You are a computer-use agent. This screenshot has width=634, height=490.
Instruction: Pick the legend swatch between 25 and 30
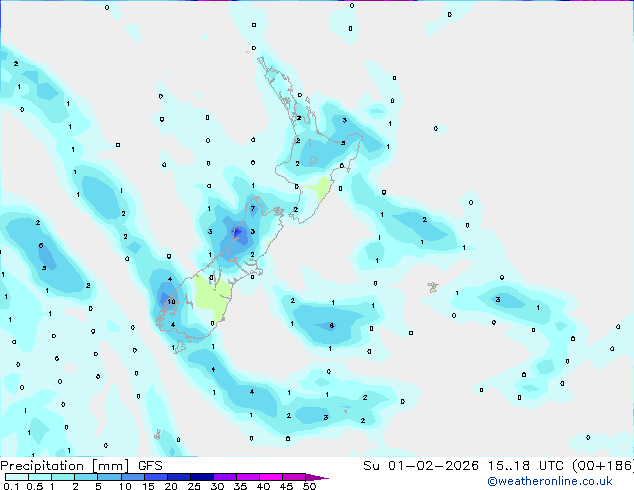pos(201,477)
